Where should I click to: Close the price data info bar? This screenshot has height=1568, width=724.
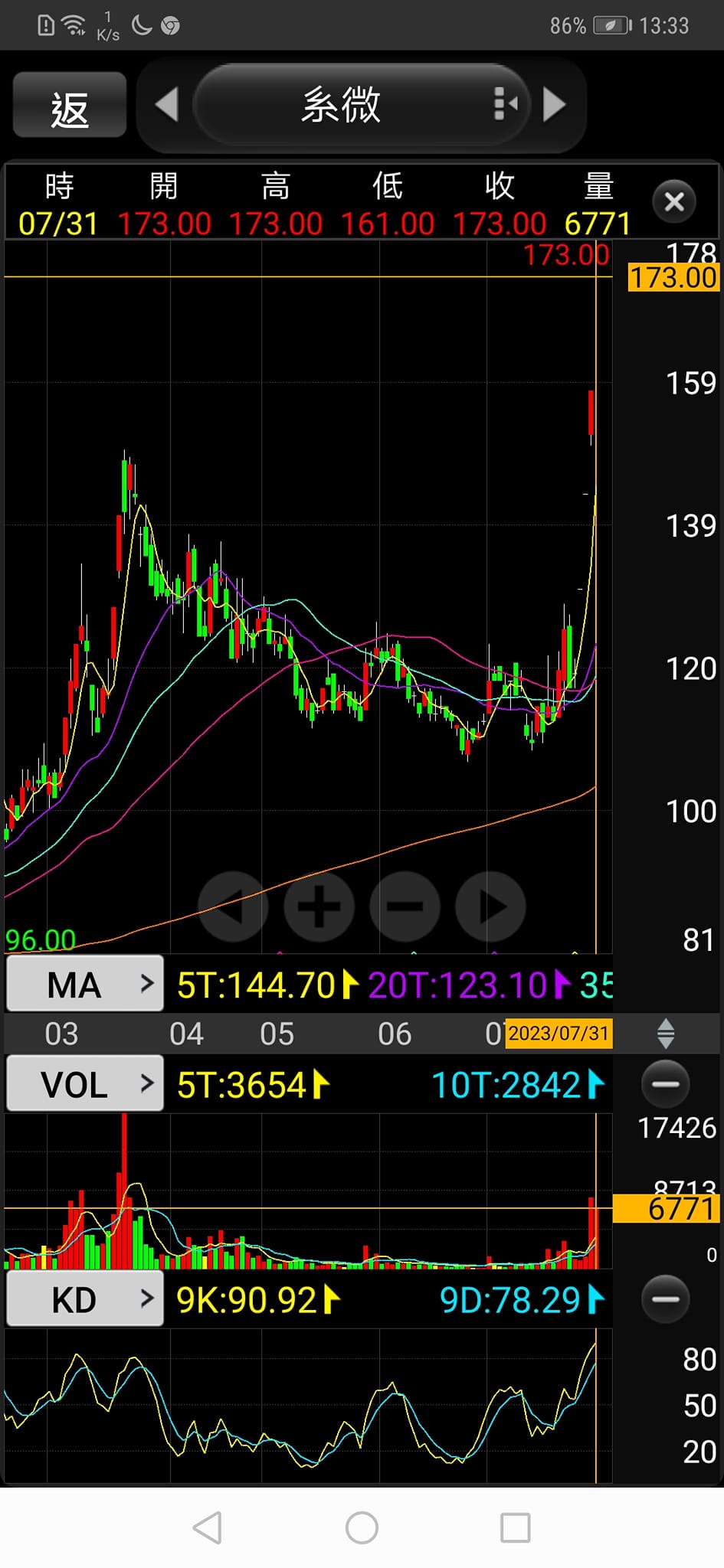tap(673, 202)
